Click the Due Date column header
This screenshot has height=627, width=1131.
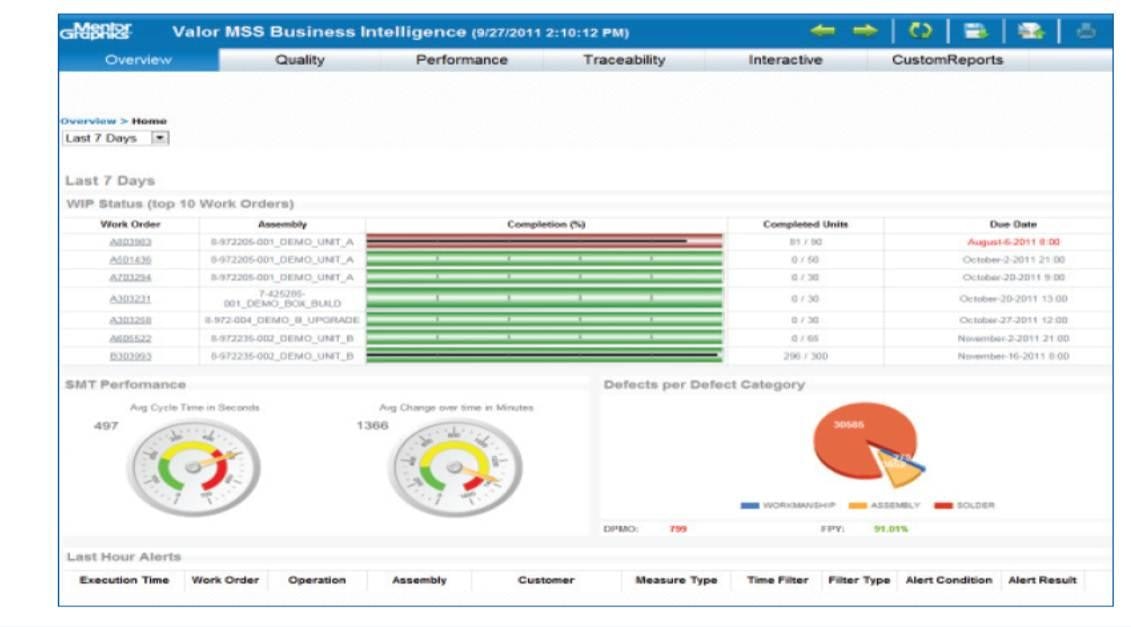click(x=1013, y=224)
